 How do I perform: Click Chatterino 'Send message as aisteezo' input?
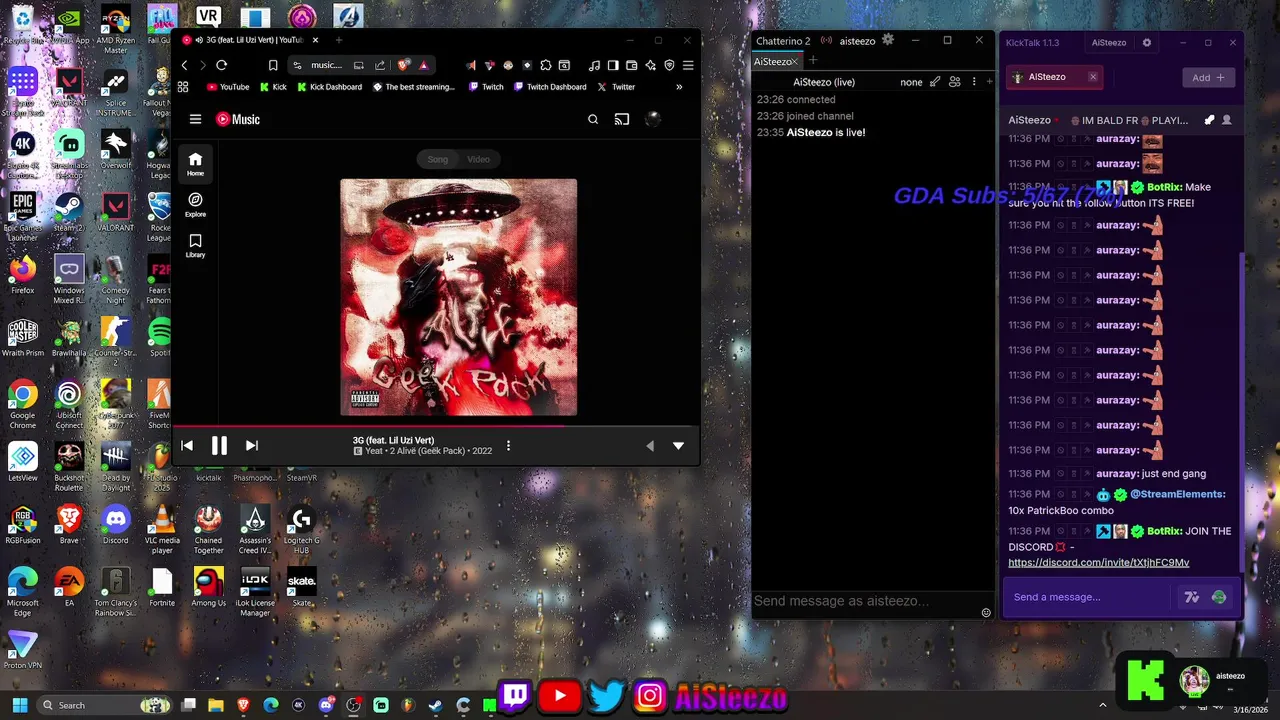pyautogui.click(x=865, y=601)
